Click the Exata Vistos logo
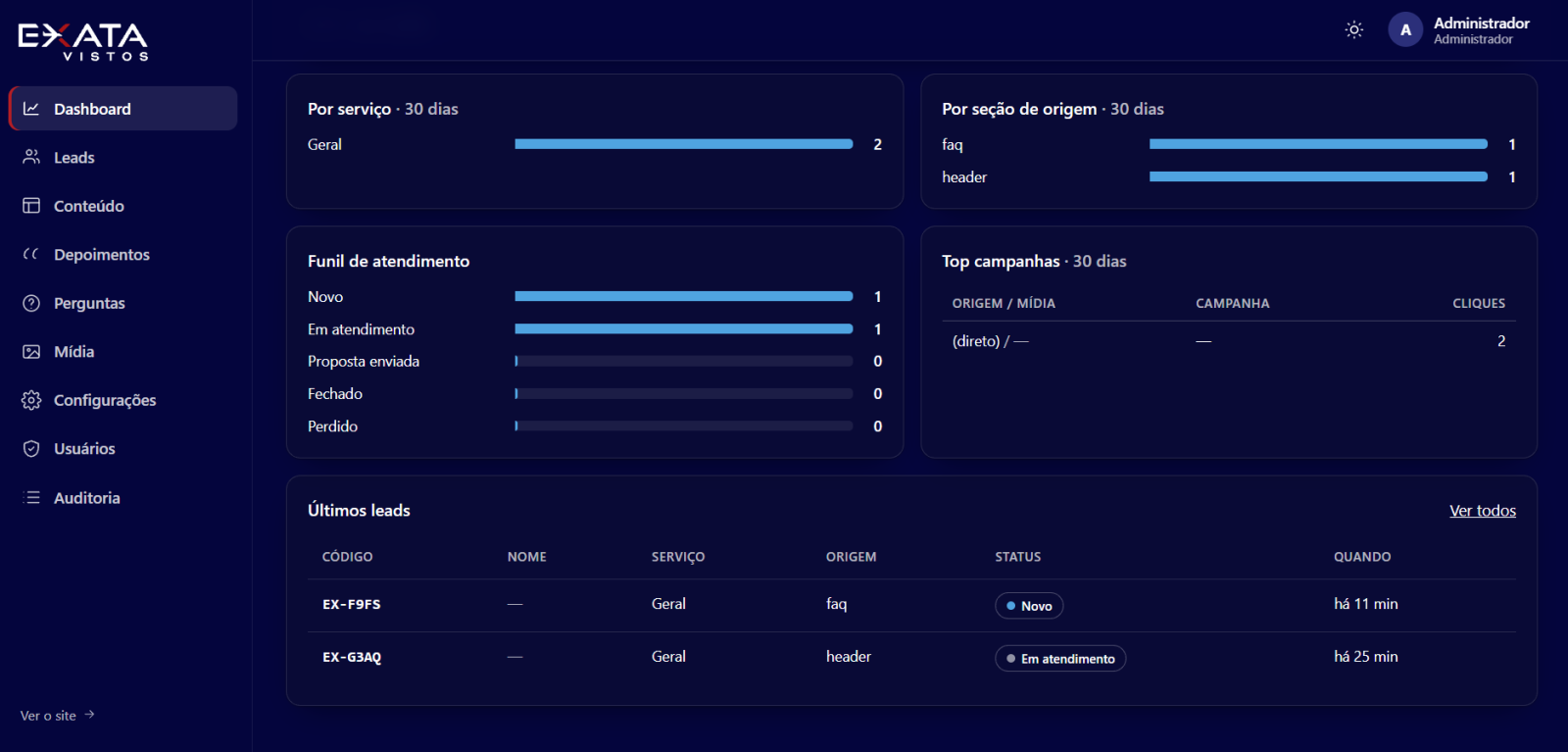 83,41
